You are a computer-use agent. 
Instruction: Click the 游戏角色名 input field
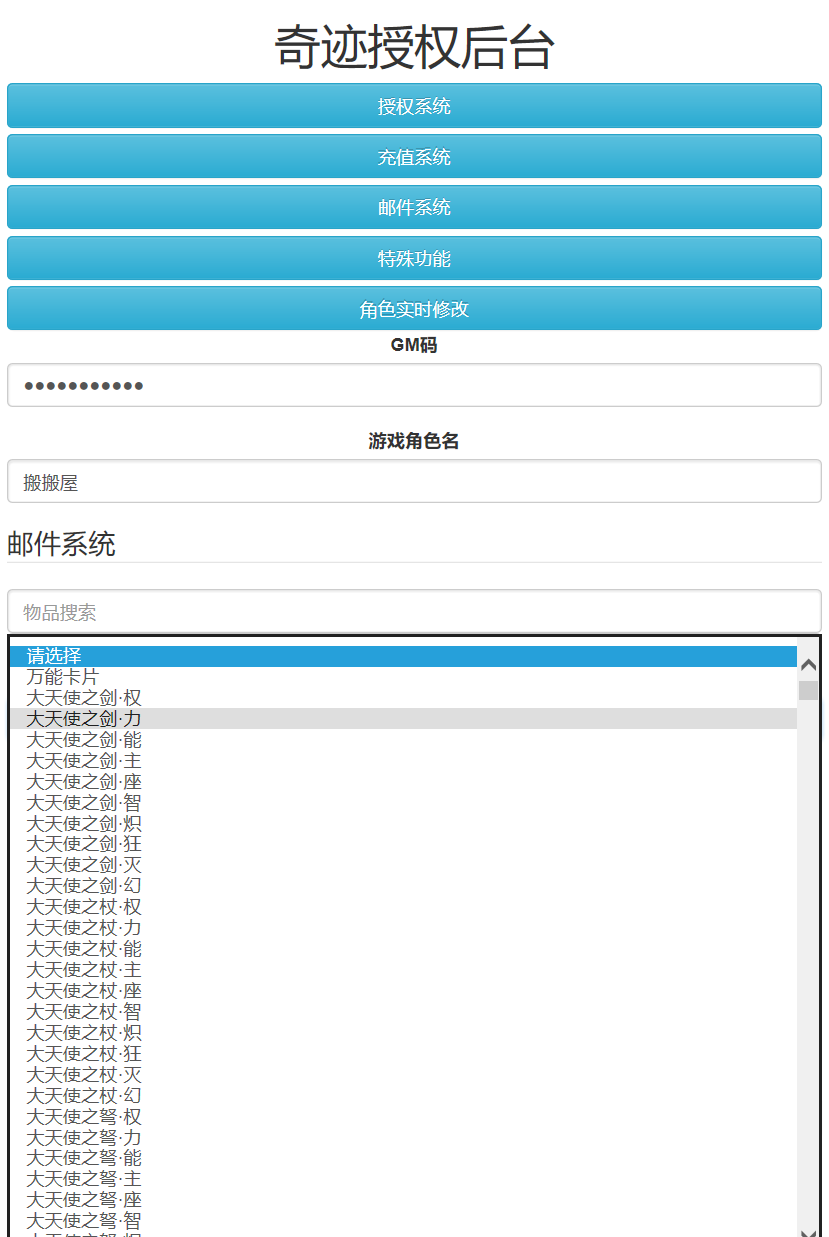click(x=414, y=482)
